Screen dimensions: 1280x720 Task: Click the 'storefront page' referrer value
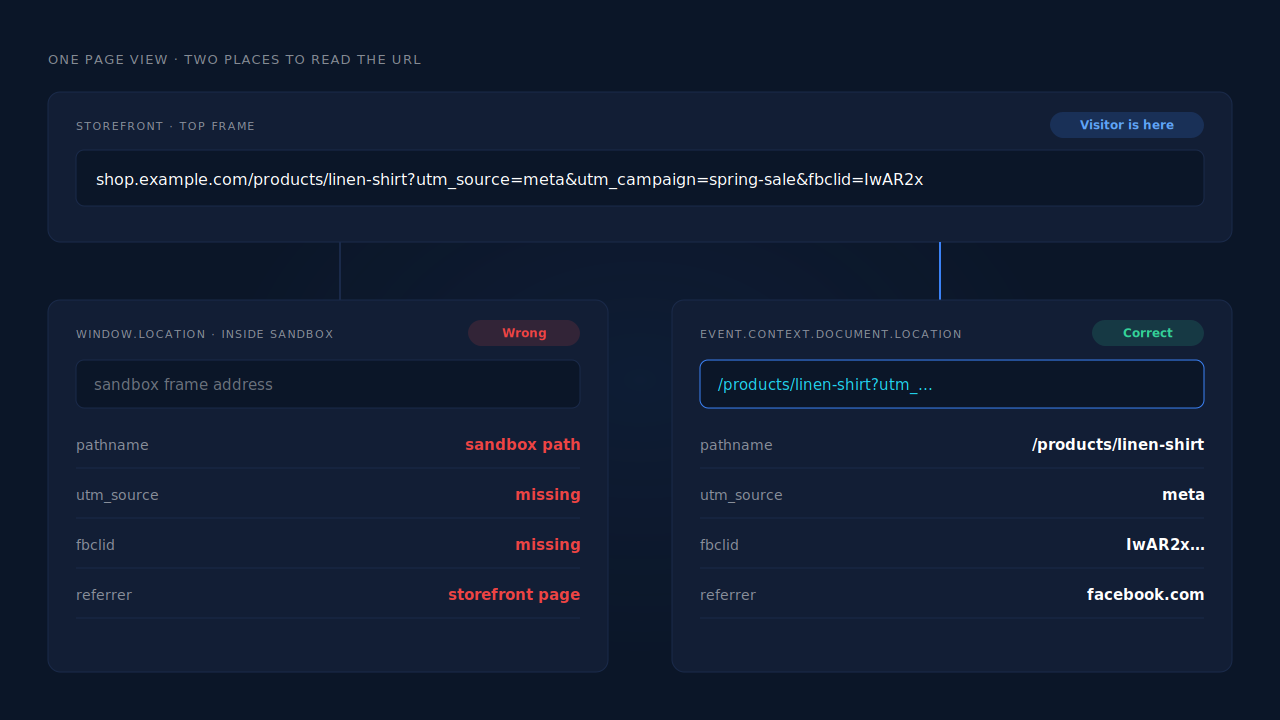pyautogui.click(x=514, y=594)
